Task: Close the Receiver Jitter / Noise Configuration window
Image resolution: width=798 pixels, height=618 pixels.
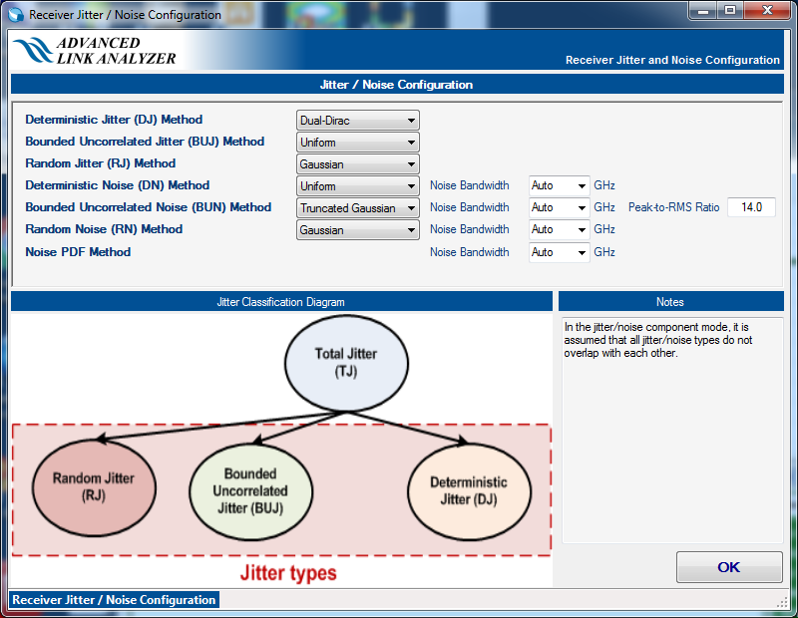Action: [767, 10]
